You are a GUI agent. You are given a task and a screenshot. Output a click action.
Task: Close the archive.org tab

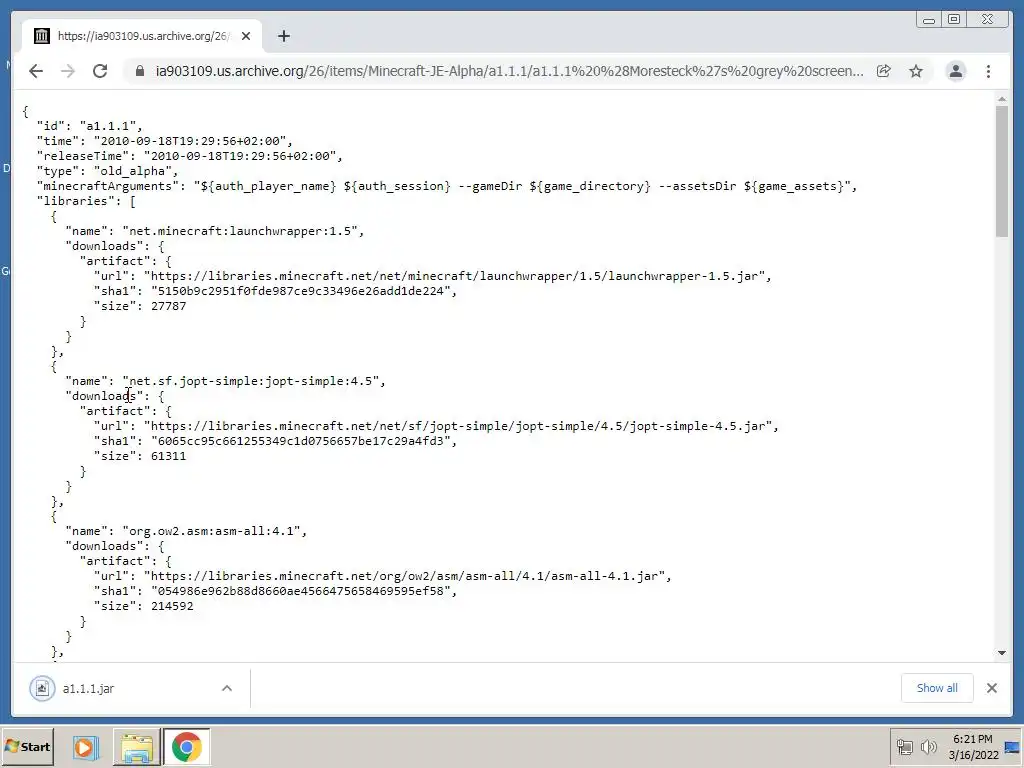coord(246,36)
